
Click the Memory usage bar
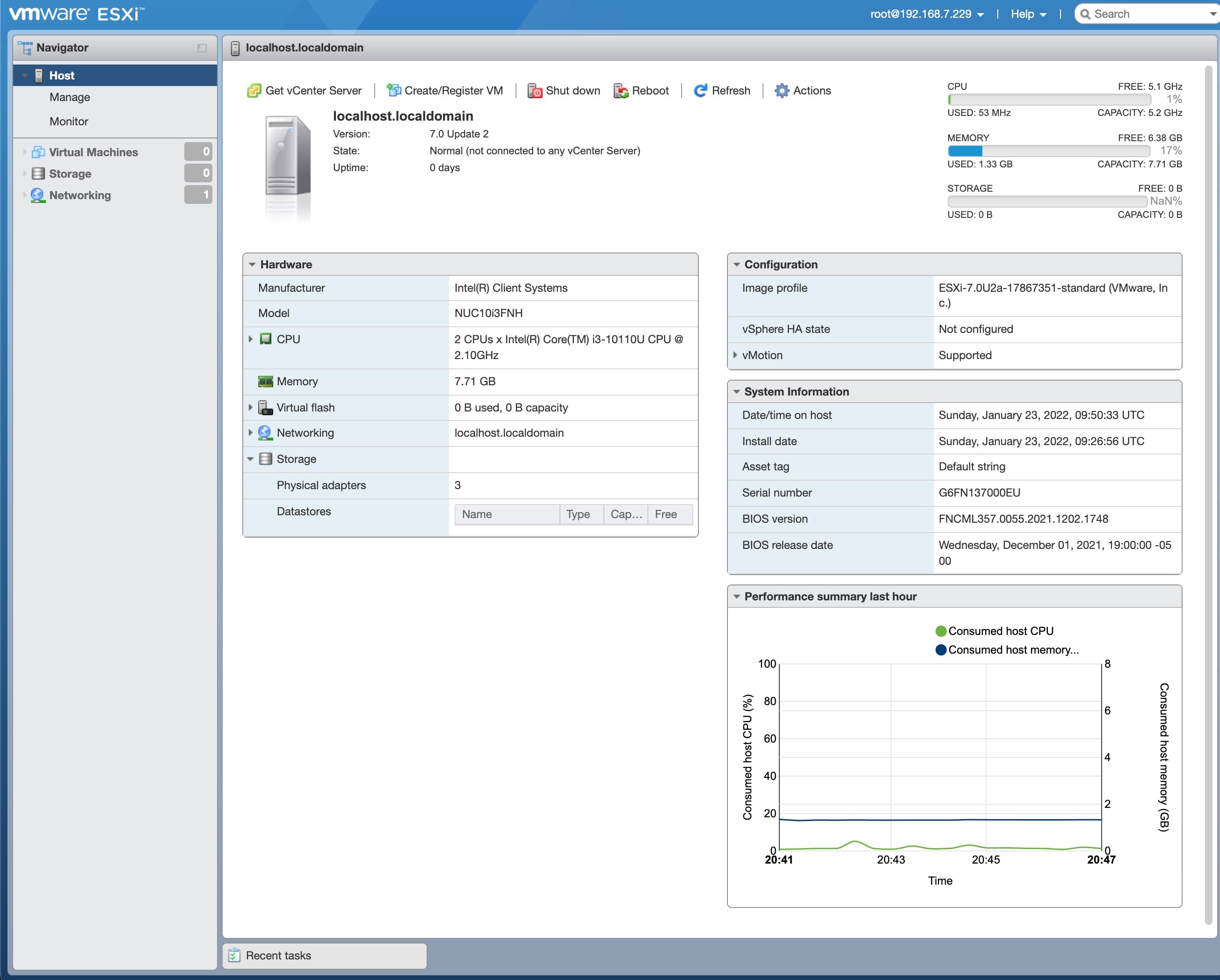pyautogui.click(x=1049, y=151)
